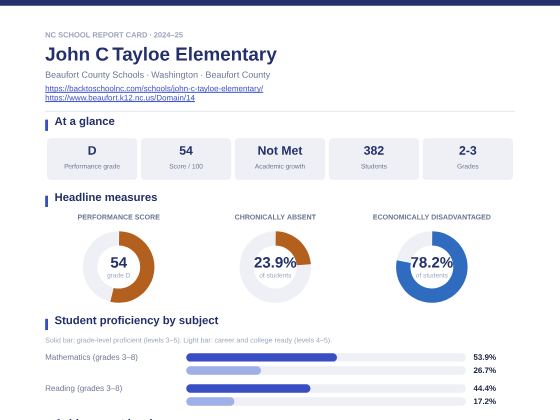Click the NC School Report Card 2024–25 label

114,35
